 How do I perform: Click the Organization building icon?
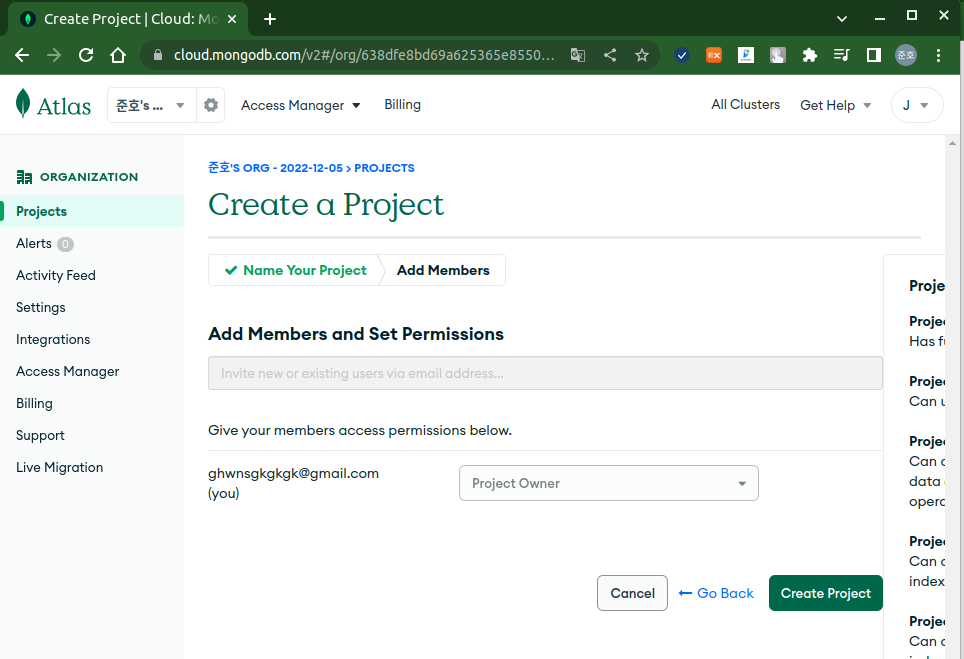(x=24, y=177)
